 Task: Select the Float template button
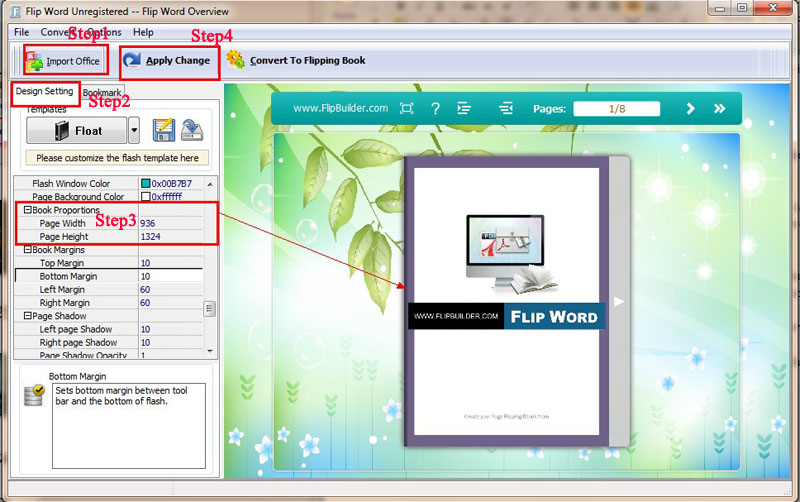[77, 131]
